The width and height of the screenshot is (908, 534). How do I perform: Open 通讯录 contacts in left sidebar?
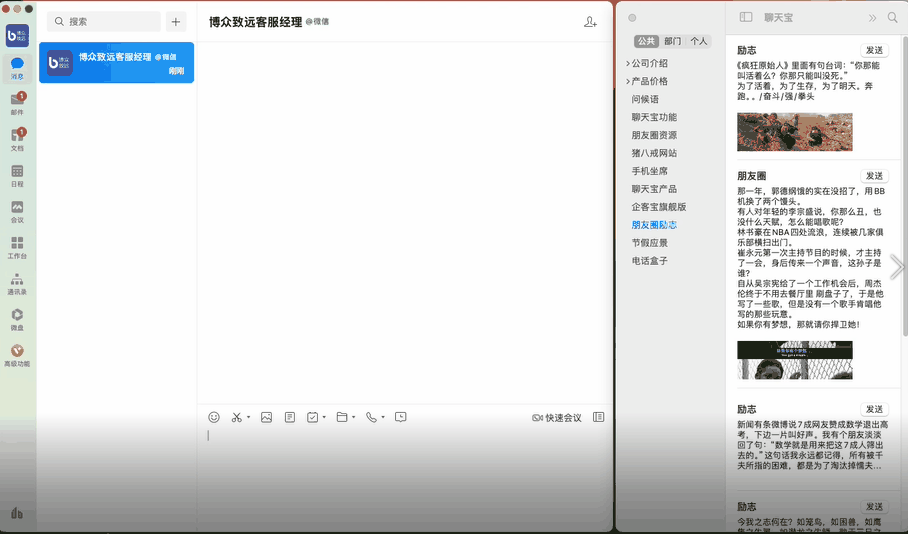17,282
